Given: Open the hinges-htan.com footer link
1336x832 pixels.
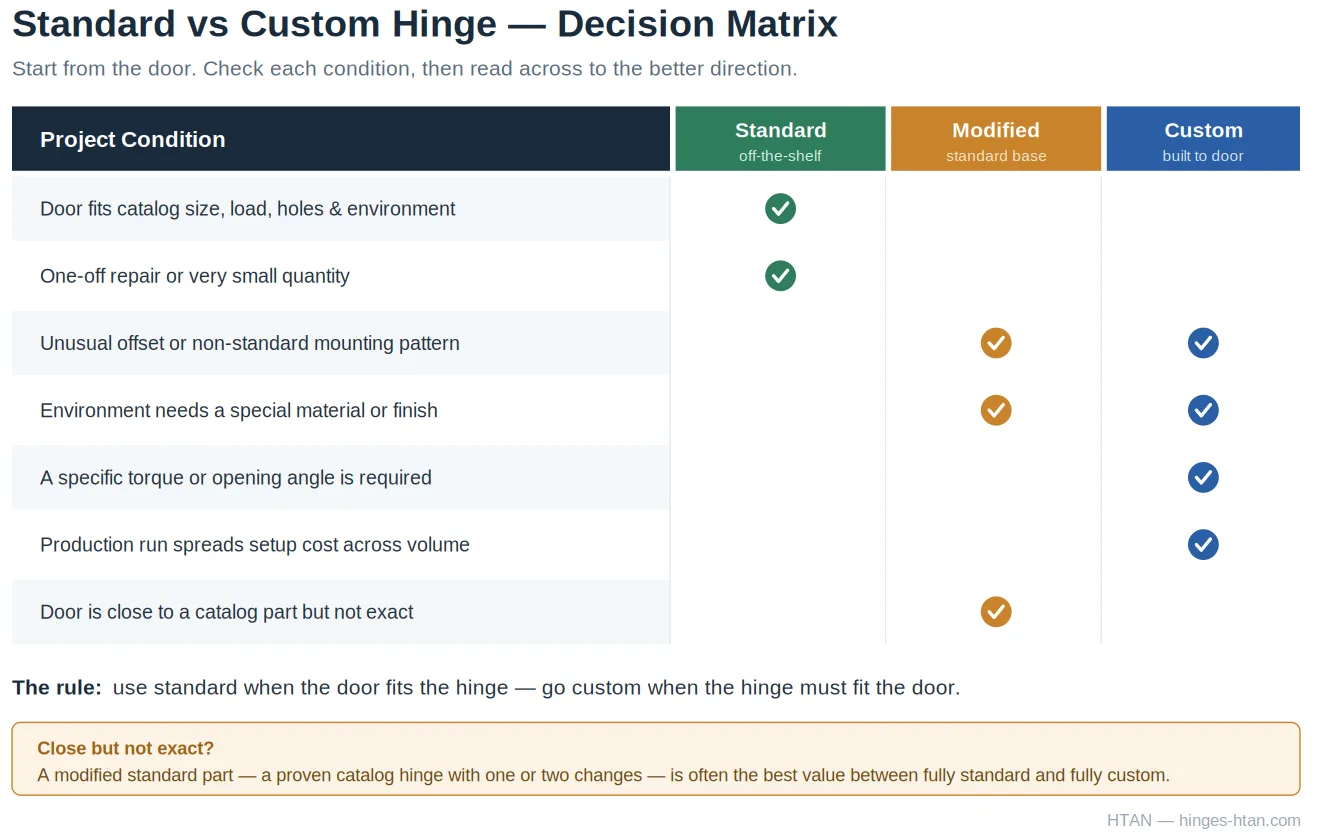Looking at the screenshot, I should coord(1240,820).
